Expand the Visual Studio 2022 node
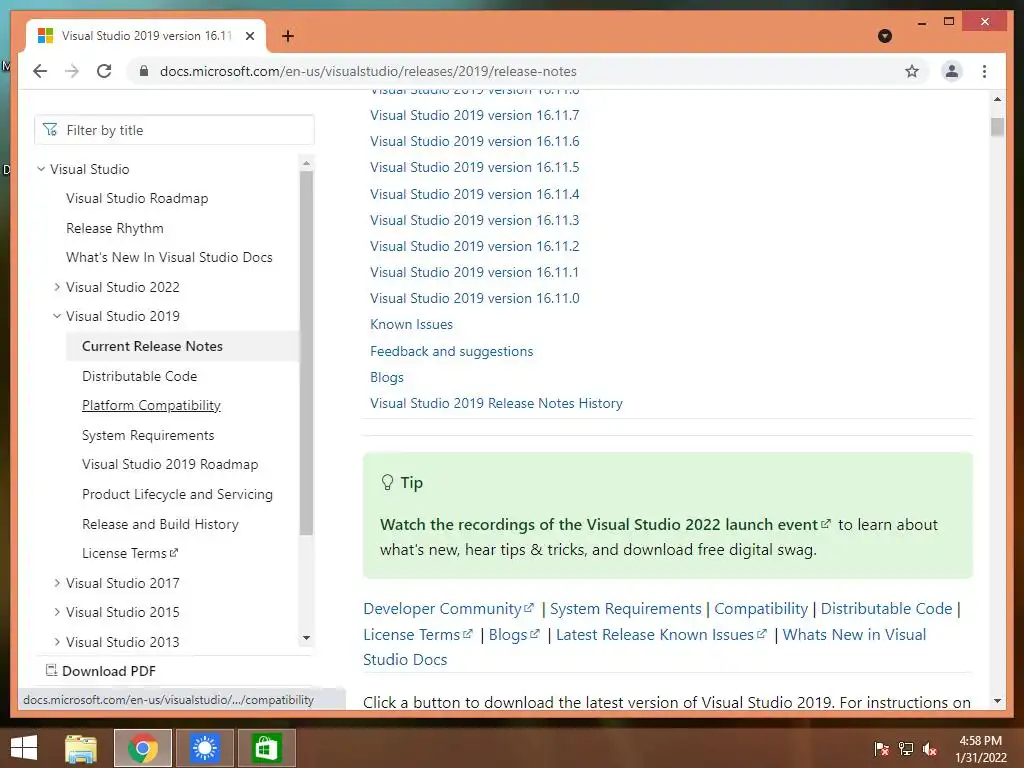 tap(57, 287)
